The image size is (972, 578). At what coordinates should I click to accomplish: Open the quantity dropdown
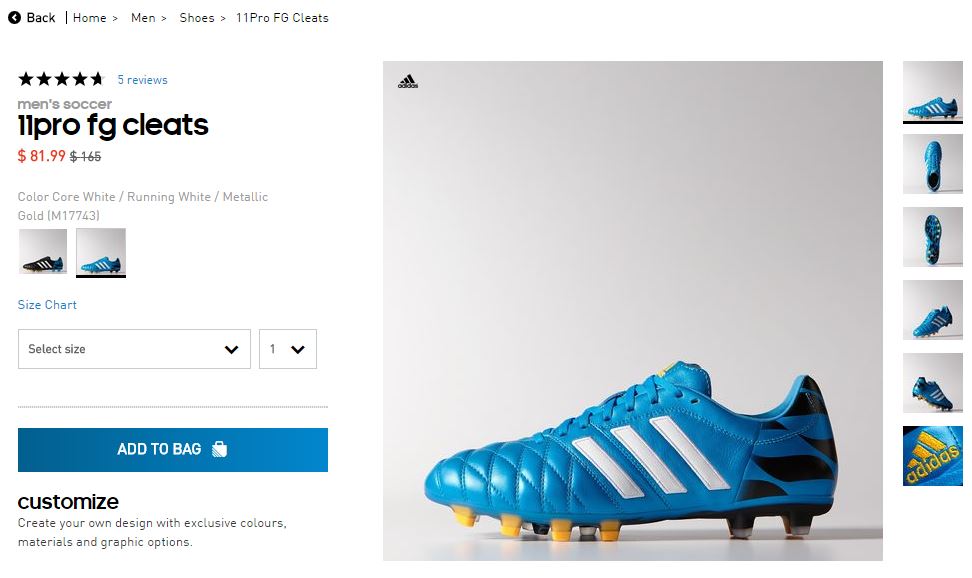coord(287,349)
